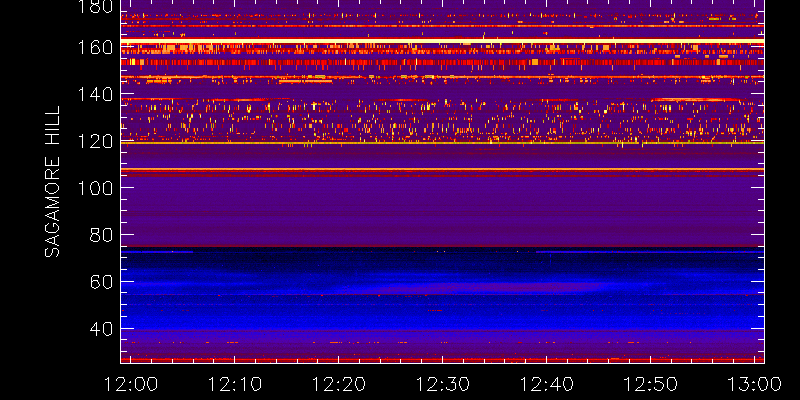Click the 80 frequency axis label
Image resolution: width=800 pixels, height=400 pixels.
point(102,235)
